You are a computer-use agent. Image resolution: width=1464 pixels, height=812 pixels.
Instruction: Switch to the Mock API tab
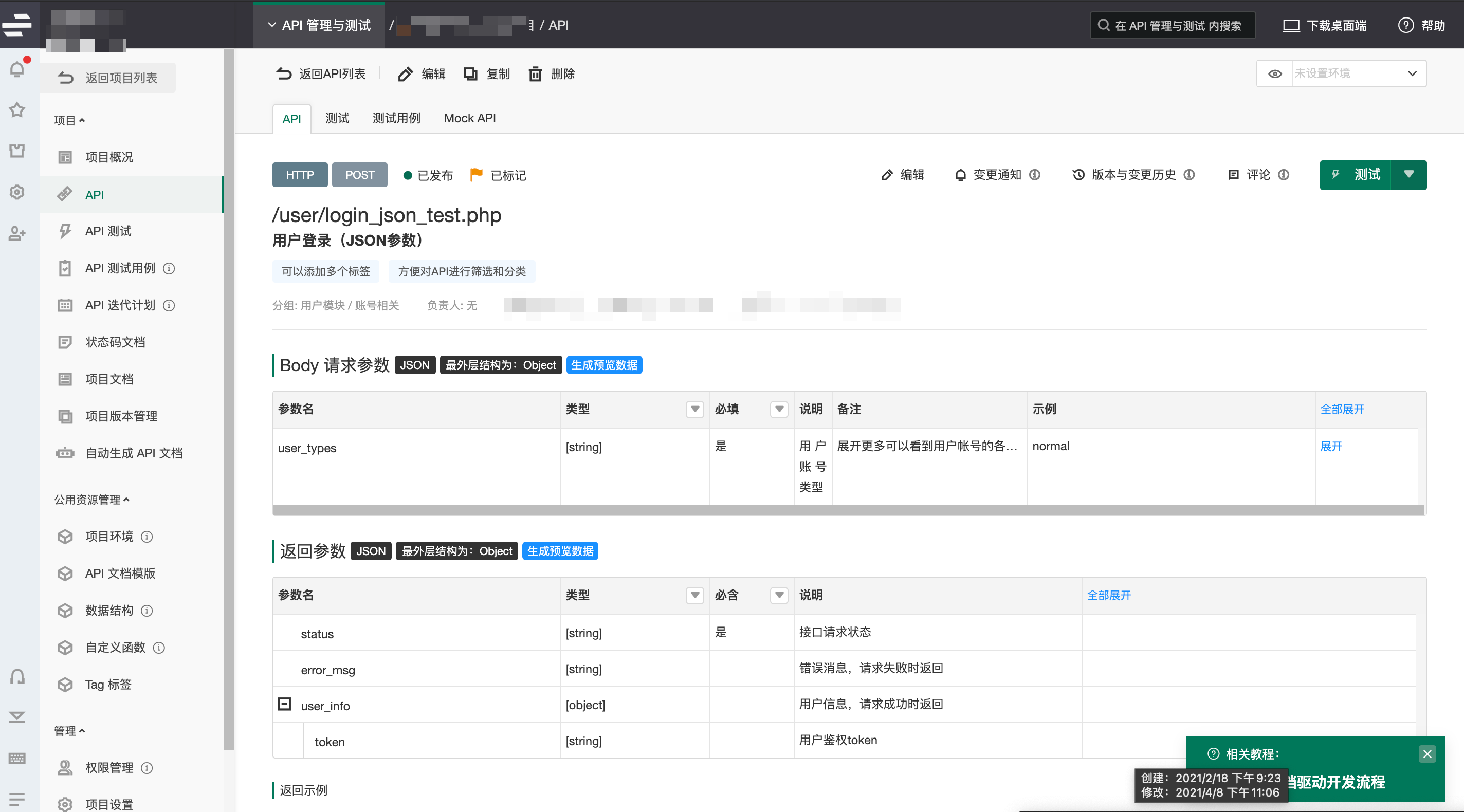tap(469, 118)
